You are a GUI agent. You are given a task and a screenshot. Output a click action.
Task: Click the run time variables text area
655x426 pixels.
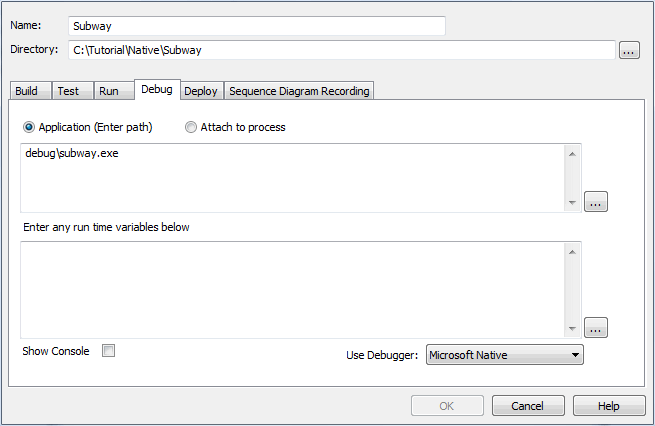[292, 290]
